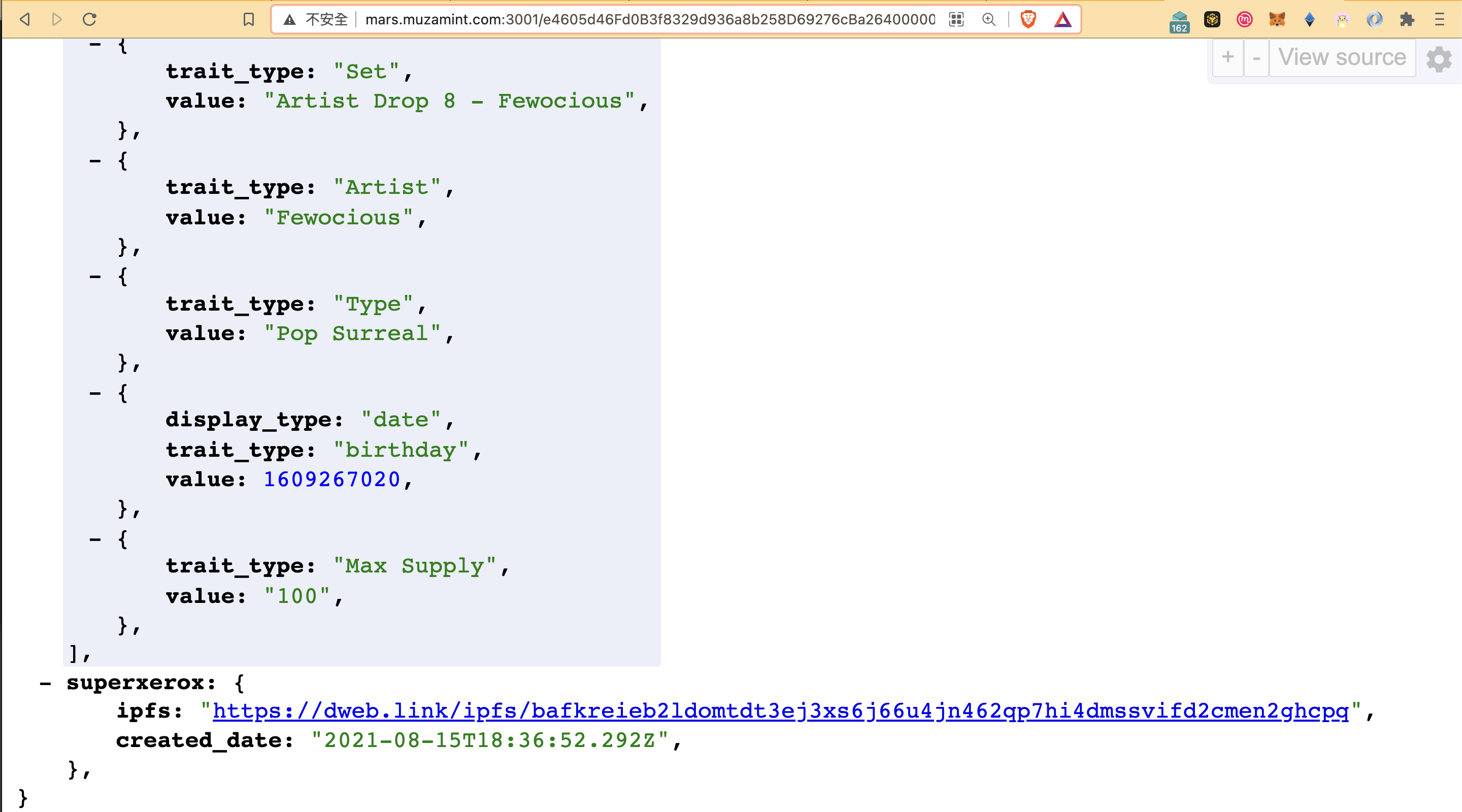This screenshot has width=1462, height=812.
Task: Collapse the Artist trait object
Action: (x=95, y=161)
